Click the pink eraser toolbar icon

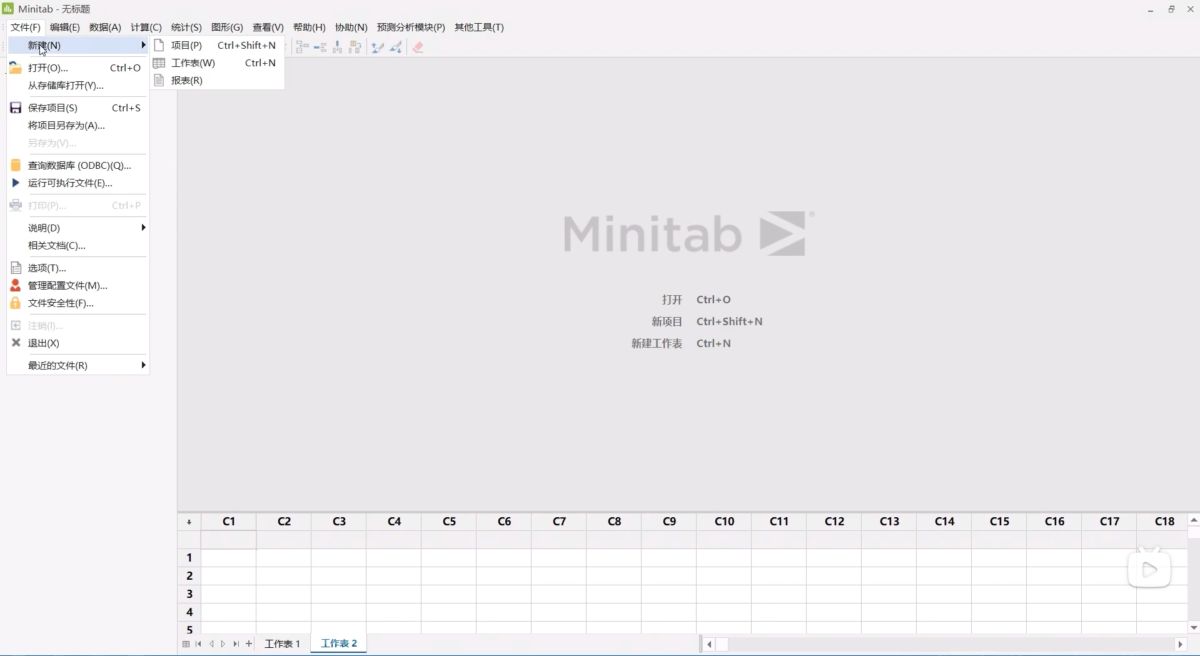coord(418,47)
